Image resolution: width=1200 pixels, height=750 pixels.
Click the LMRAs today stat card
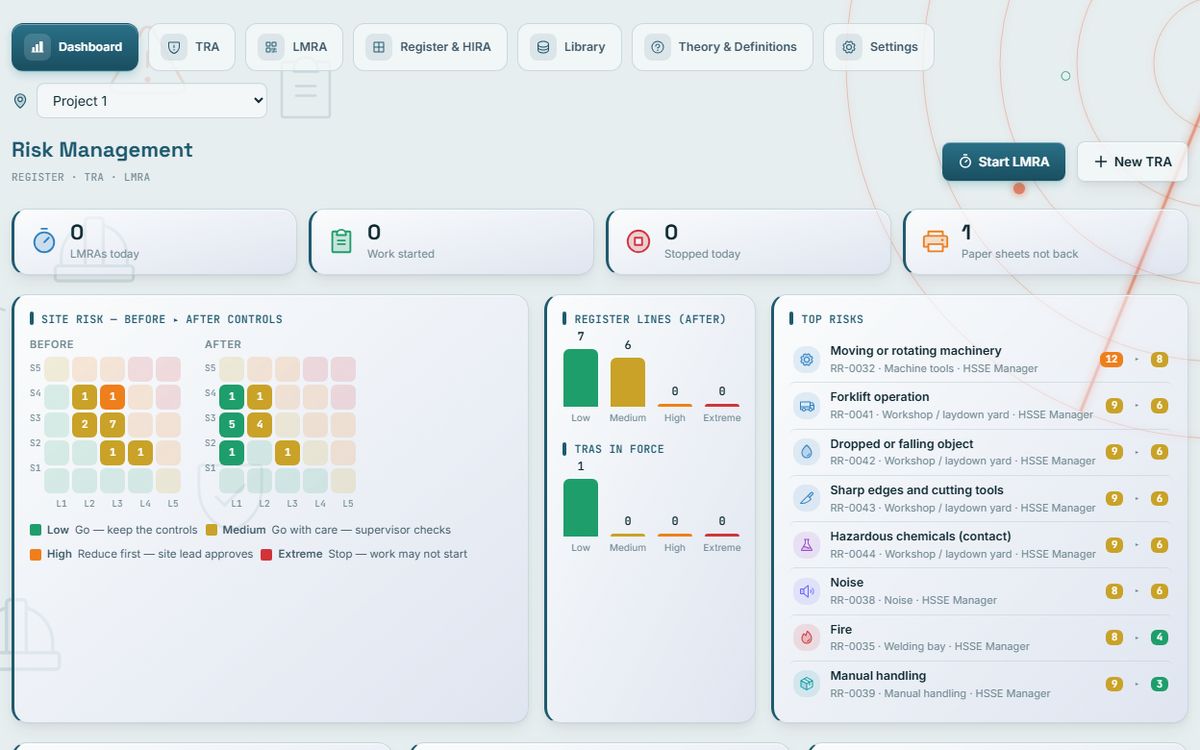point(154,242)
